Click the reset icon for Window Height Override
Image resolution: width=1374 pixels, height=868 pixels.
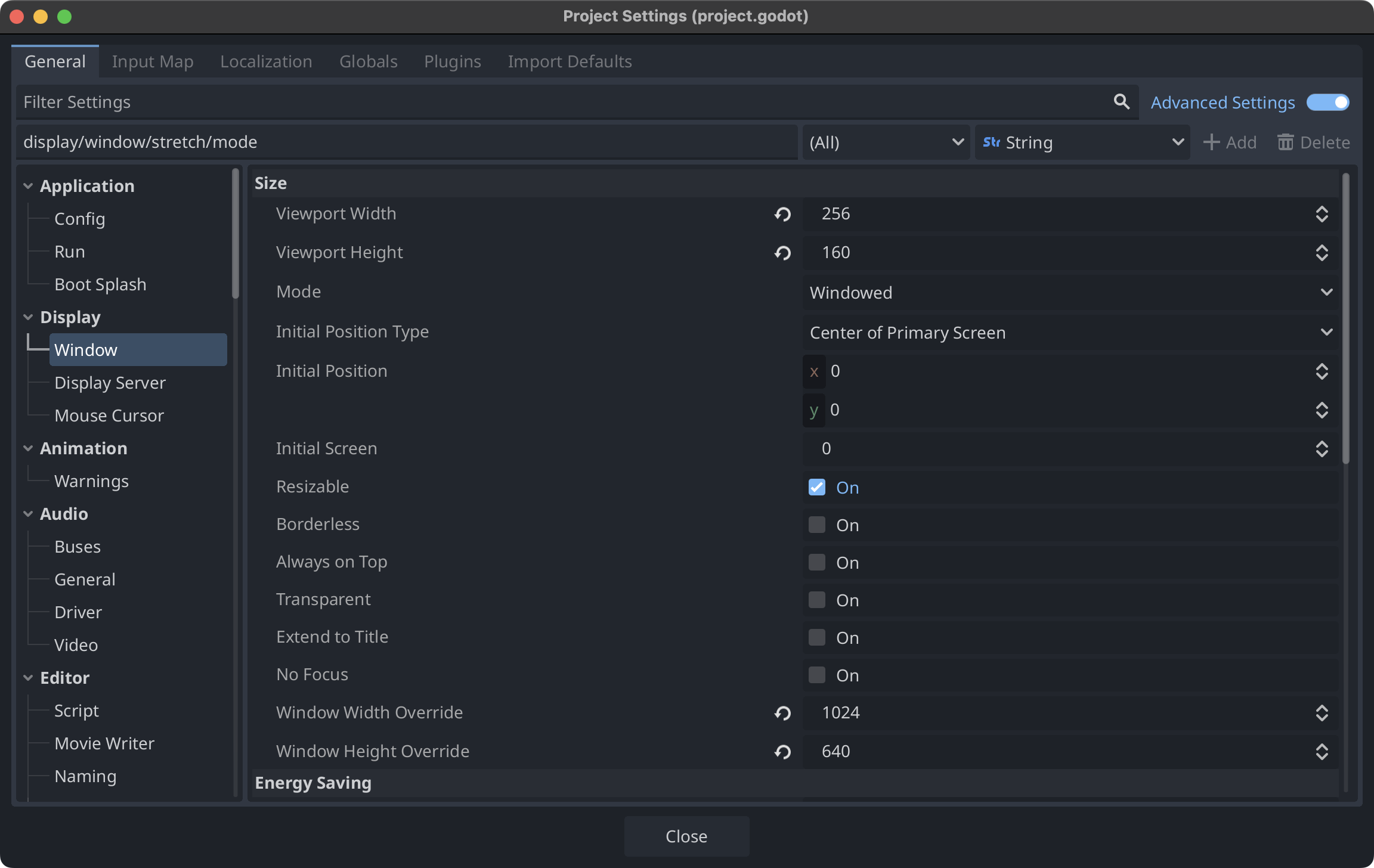coord(783,751)
